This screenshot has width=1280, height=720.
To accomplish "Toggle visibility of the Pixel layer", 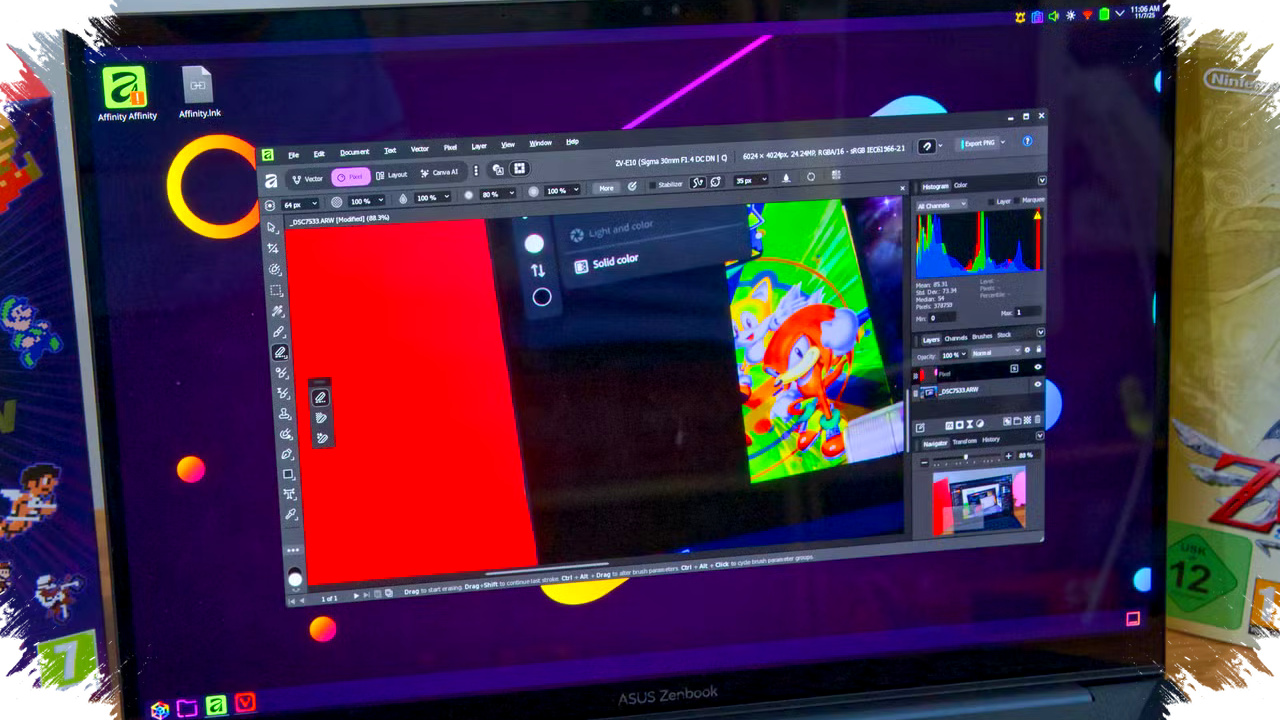I will point(1037,368).
